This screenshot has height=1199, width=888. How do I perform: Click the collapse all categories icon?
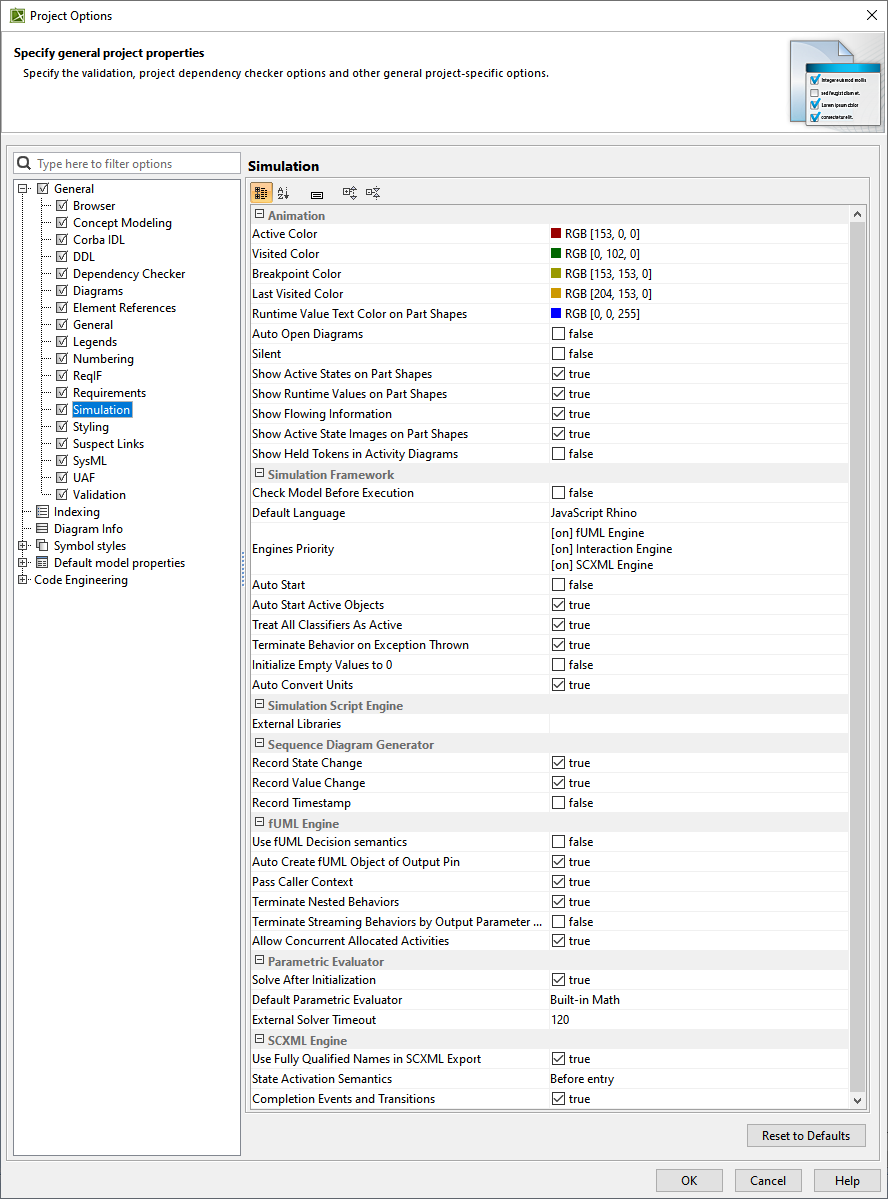coord(373,193)
